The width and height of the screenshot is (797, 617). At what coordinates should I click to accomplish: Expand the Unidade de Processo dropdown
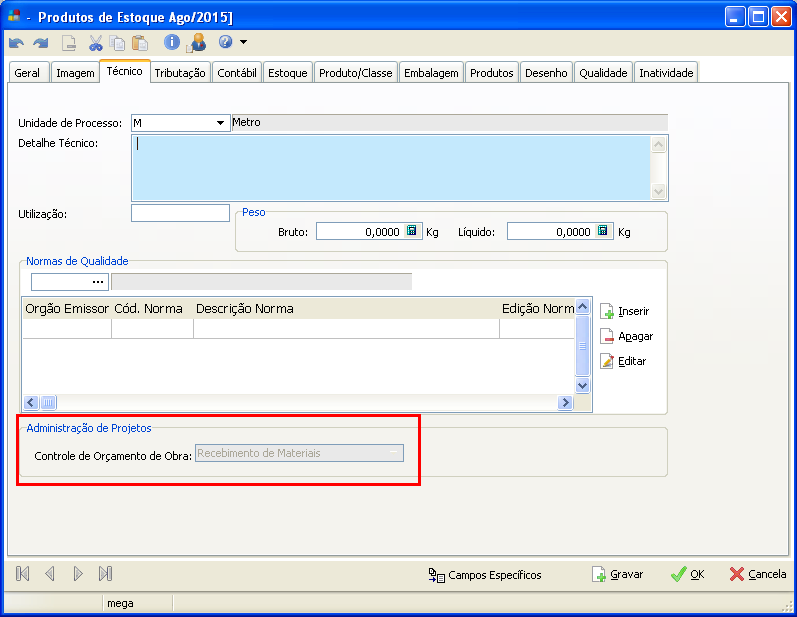point(220,123)
